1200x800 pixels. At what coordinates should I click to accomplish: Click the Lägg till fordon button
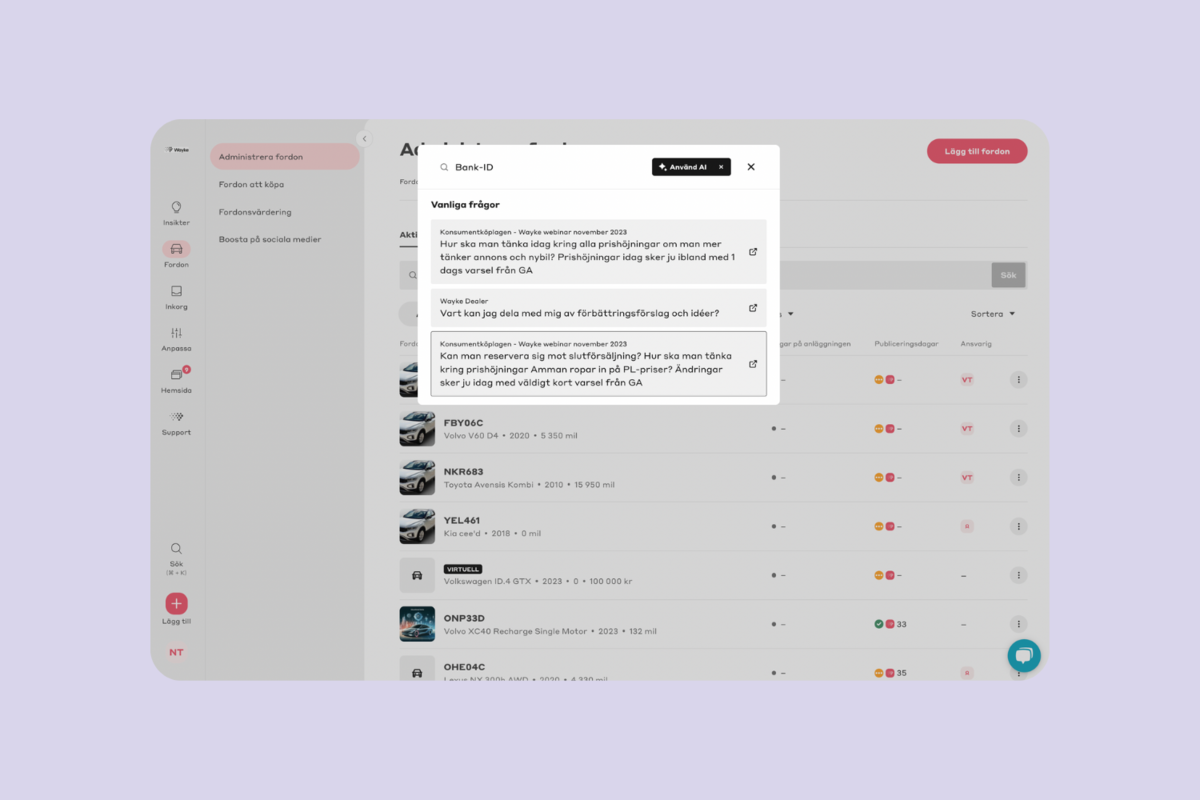point(977,151)
